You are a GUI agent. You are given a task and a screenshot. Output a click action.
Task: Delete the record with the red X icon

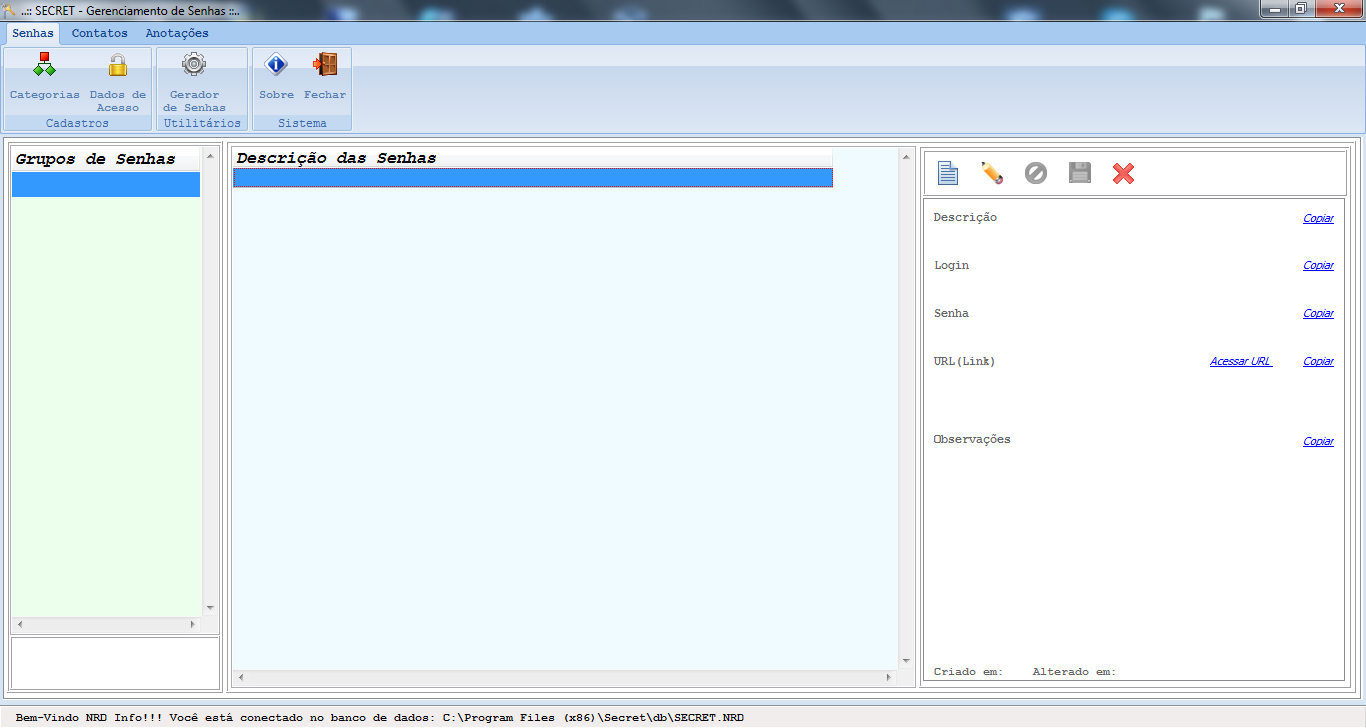tap(1123, 173)
